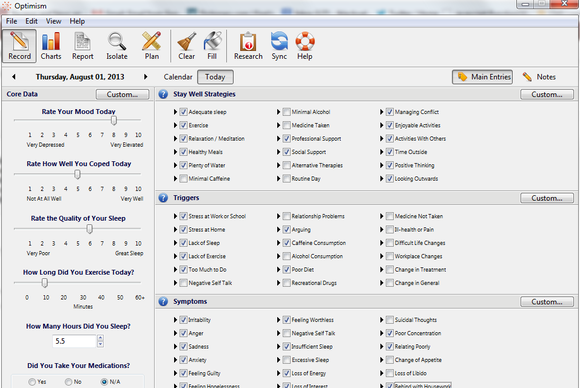Go to the next day arrow
This screenshot has height=388, width=580.
pos(146,77)
